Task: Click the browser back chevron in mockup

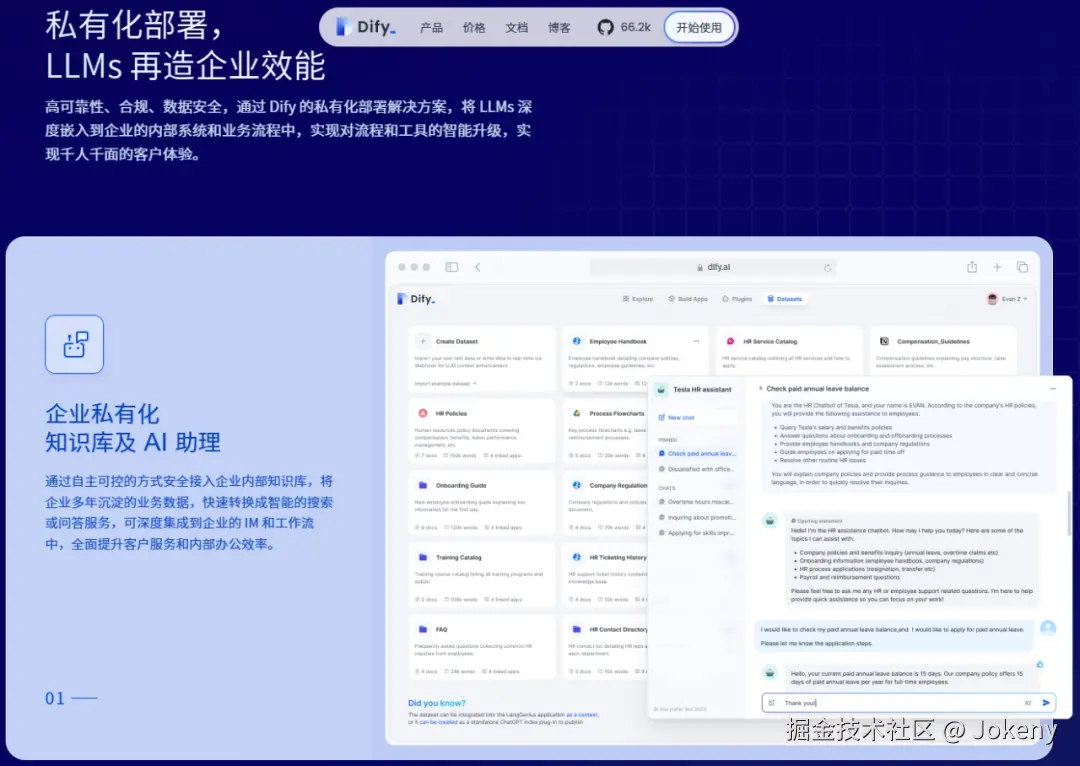Action: (x=477, y=267)
